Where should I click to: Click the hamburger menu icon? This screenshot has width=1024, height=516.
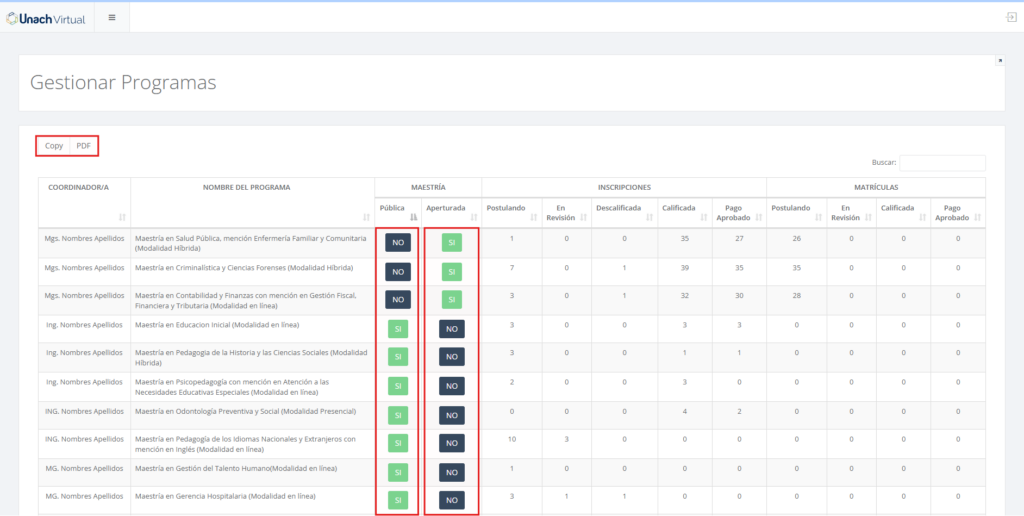pos(111,17)
